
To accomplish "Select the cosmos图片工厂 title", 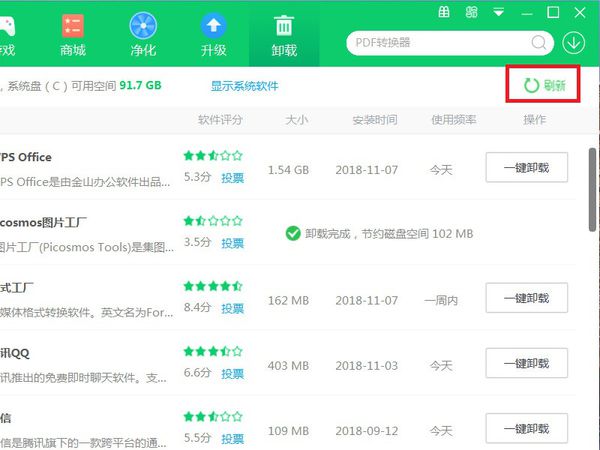I will [x=43, y=222].
